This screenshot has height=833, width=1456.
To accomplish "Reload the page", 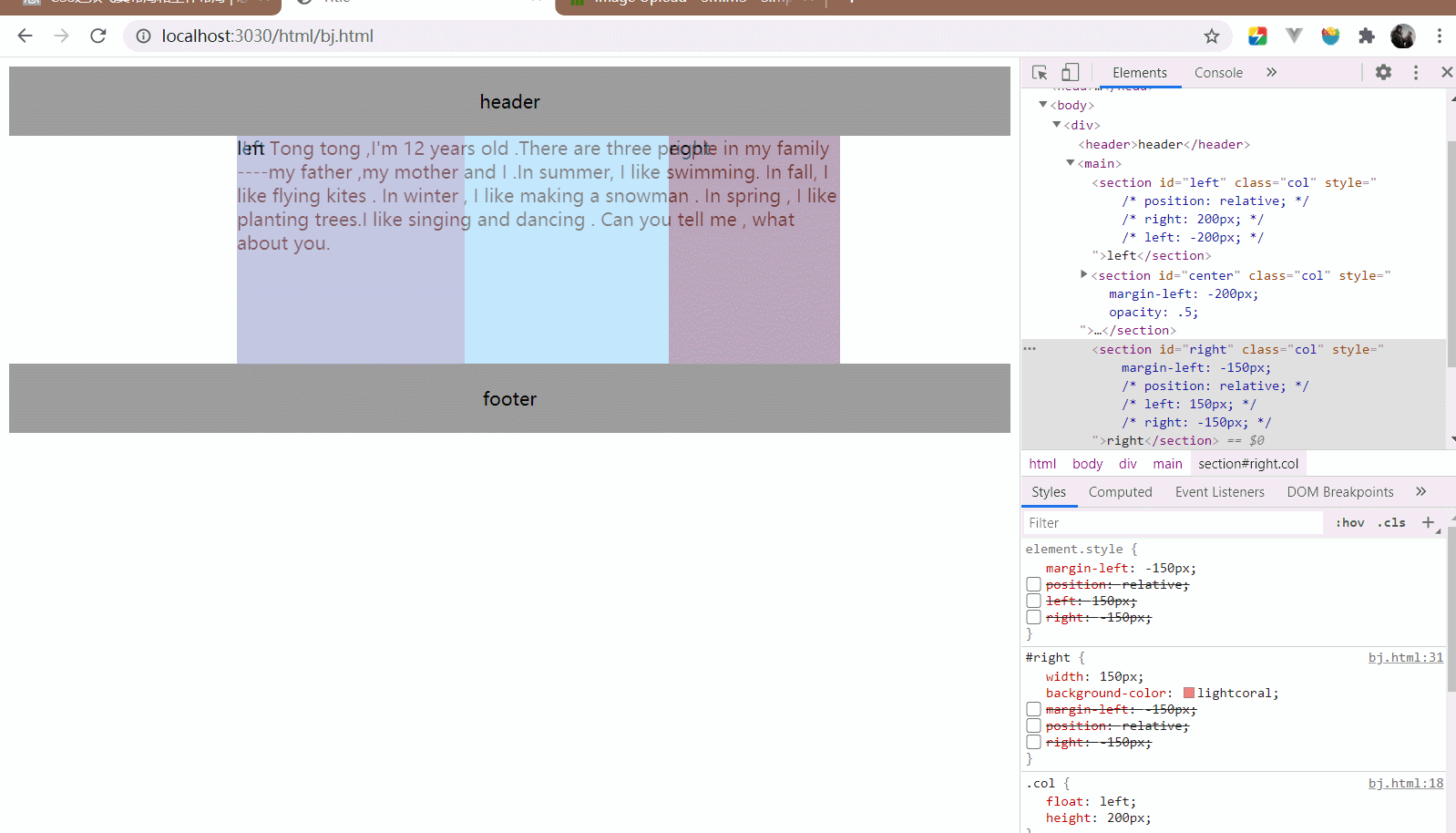I will 98,36.
